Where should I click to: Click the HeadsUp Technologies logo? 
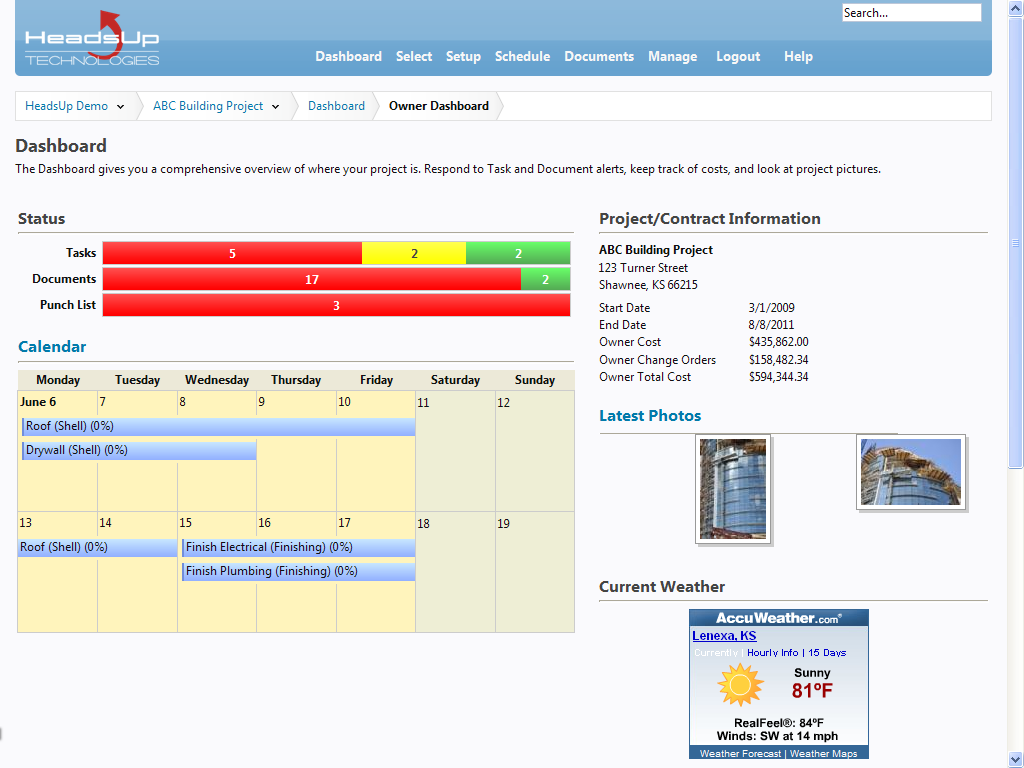92,40
